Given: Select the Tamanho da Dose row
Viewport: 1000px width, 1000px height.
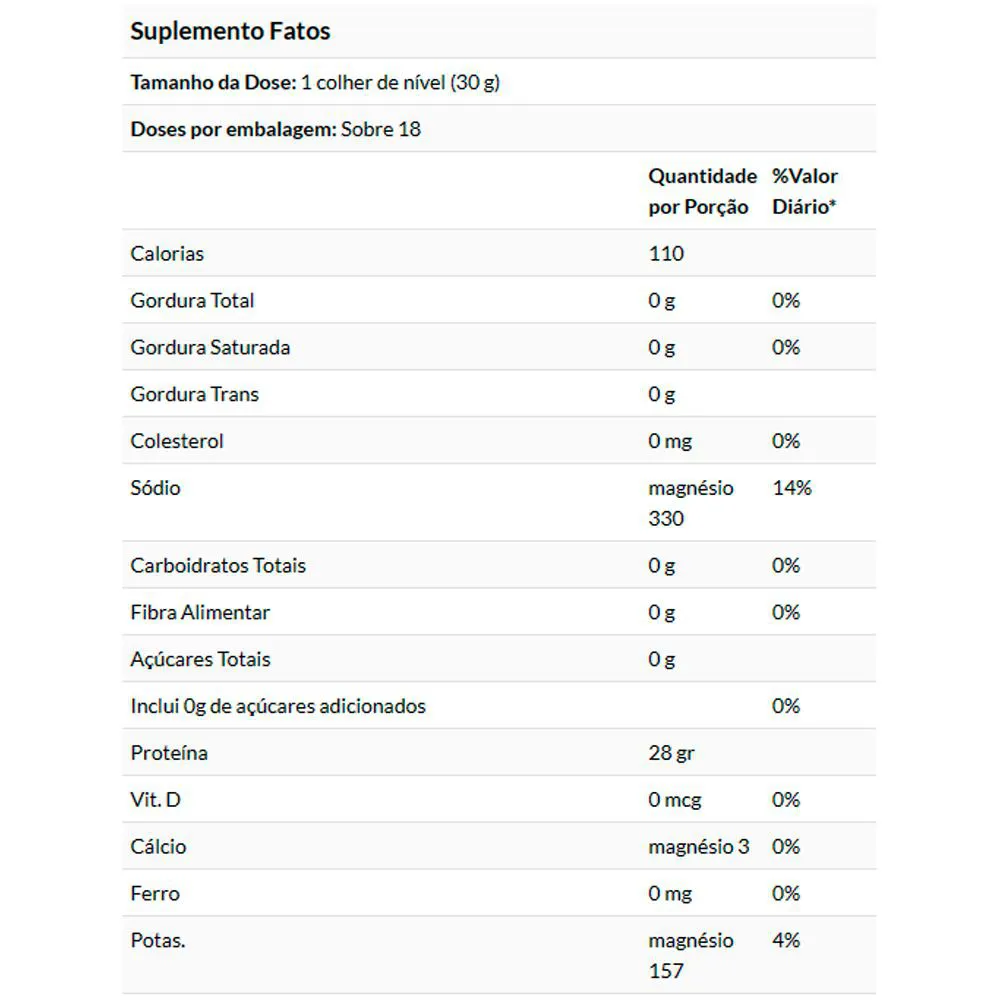Looking at the screenshot, I should point(499,82).
